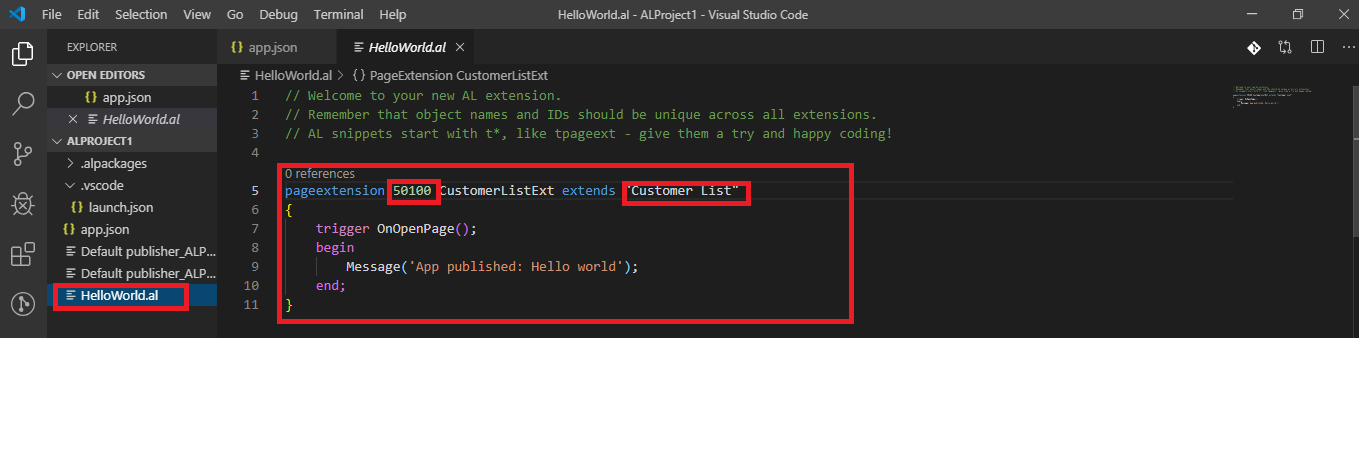Open the Help menu
This screenshot has height=460, width=1359.
pyautogui.click(x=393, y=15)
